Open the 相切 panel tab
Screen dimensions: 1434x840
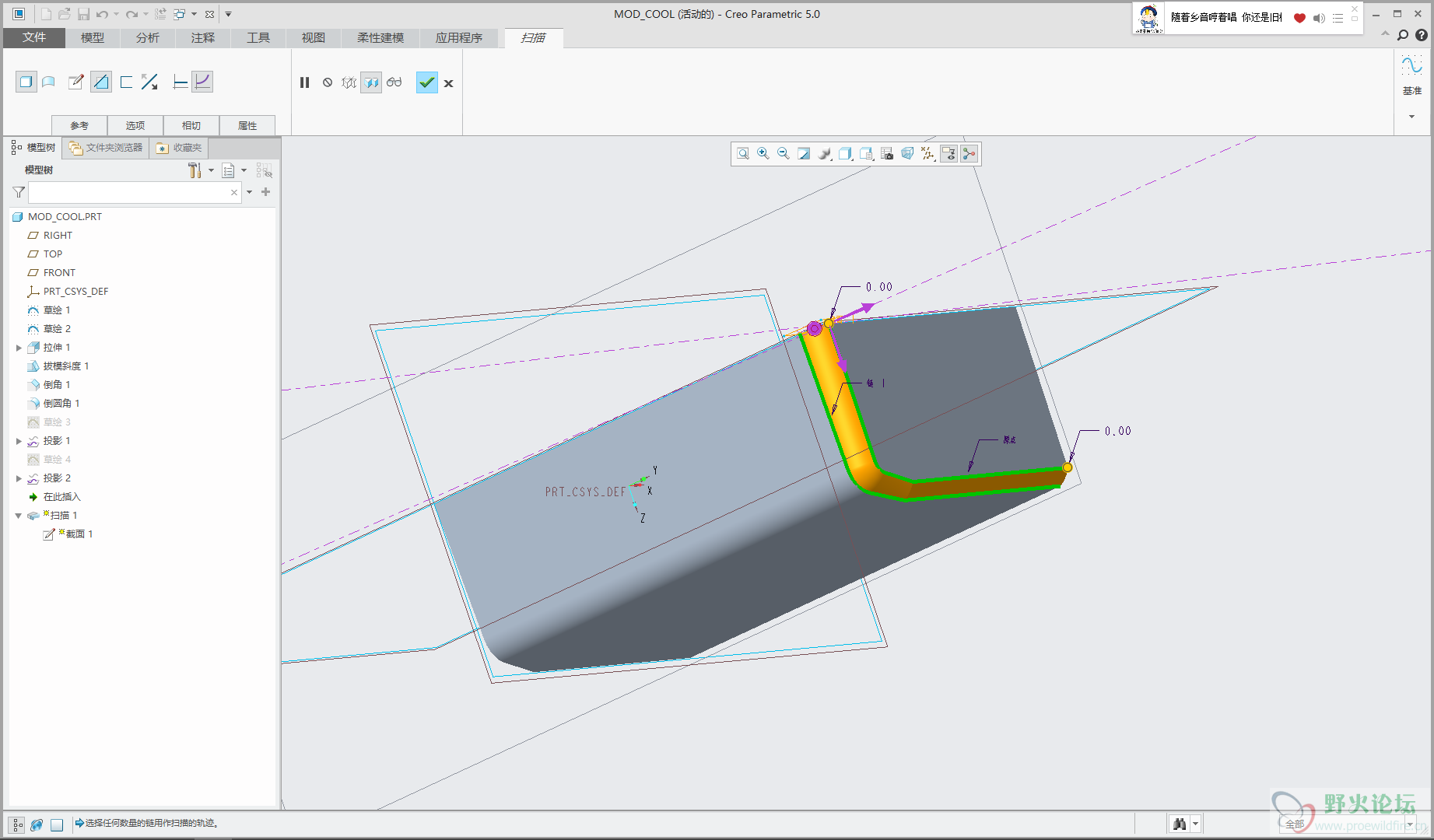[x=191, y=125]
